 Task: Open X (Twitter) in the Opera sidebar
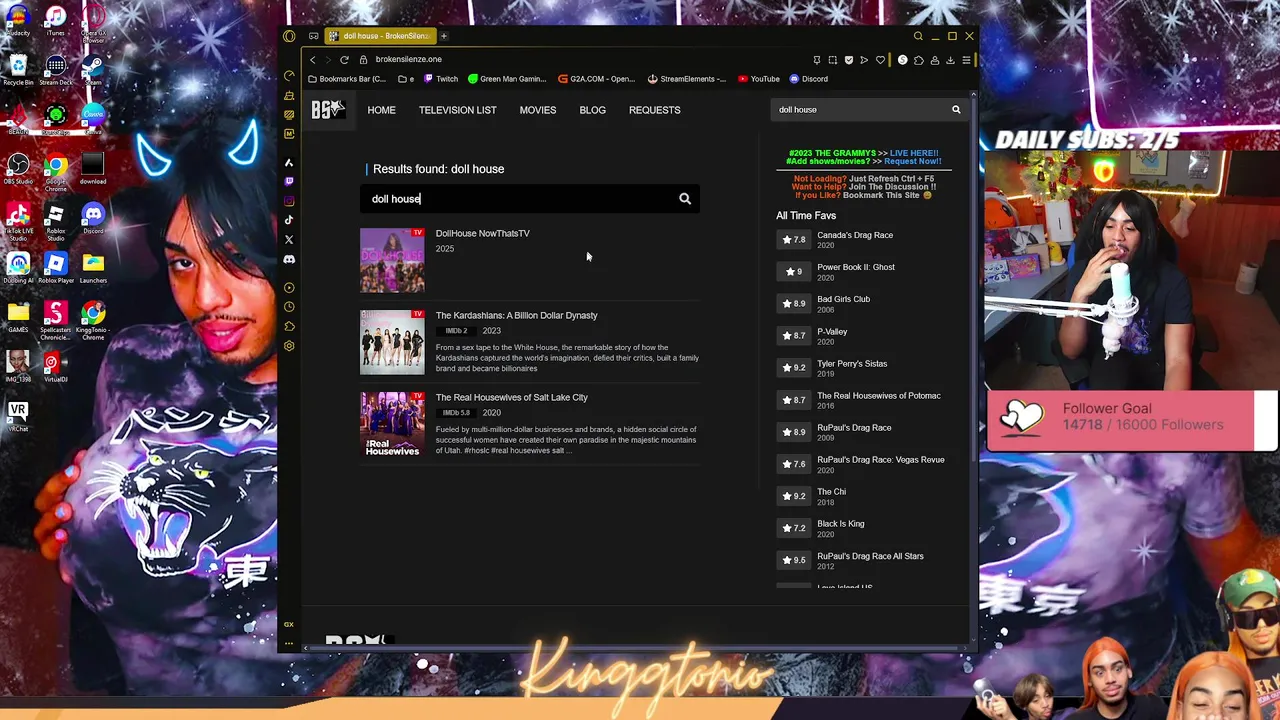click(289, 240)
